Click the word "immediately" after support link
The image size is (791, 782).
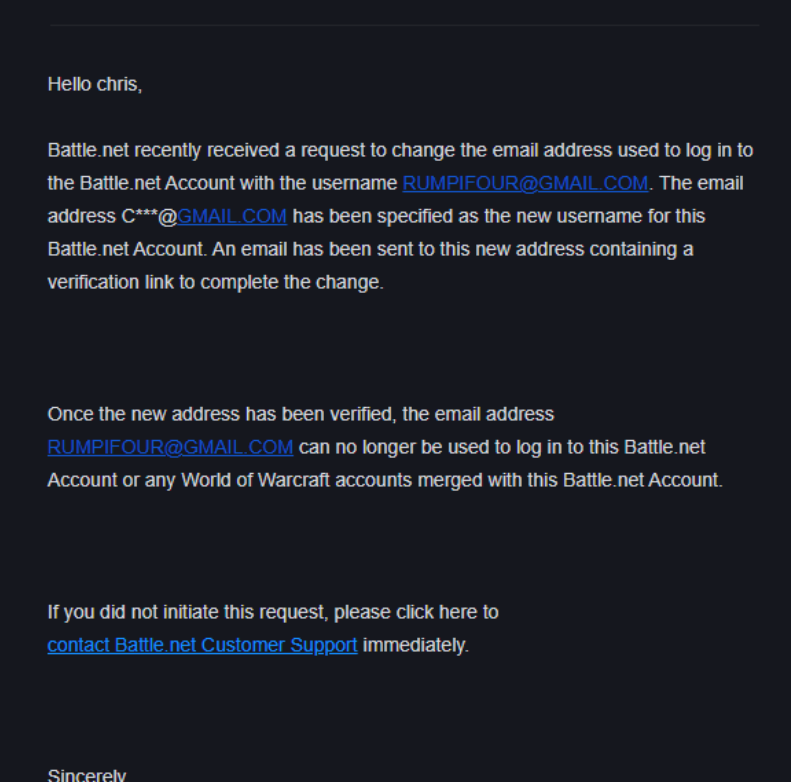(414, 645)
